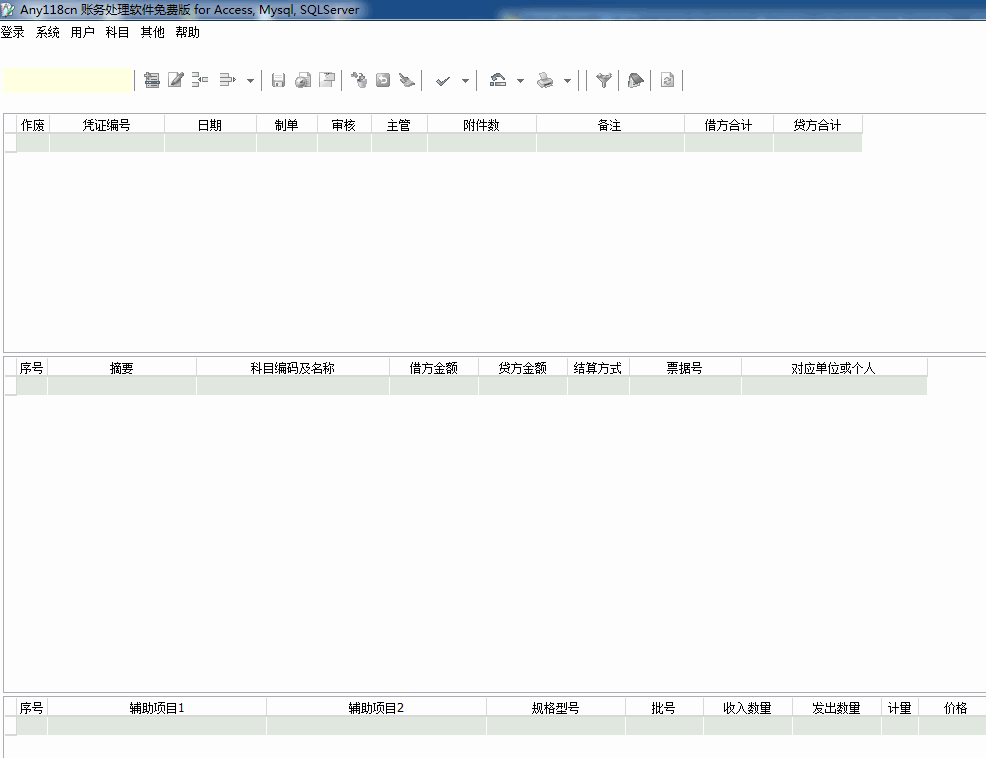Image resolution: width=986 pixels, height=758 pixels.
Task: Click the new voucher toolbar icon
Action: [x=152, y=80]
